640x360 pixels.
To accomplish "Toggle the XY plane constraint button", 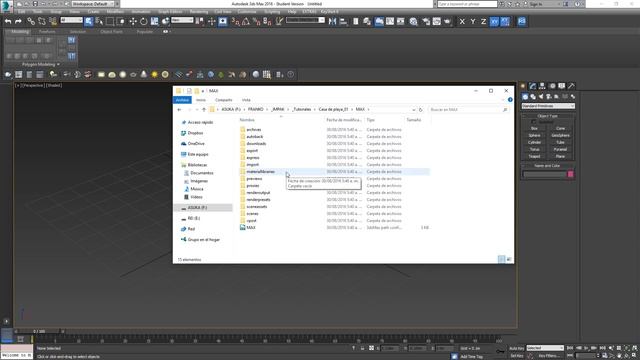I will pos(494,21).
